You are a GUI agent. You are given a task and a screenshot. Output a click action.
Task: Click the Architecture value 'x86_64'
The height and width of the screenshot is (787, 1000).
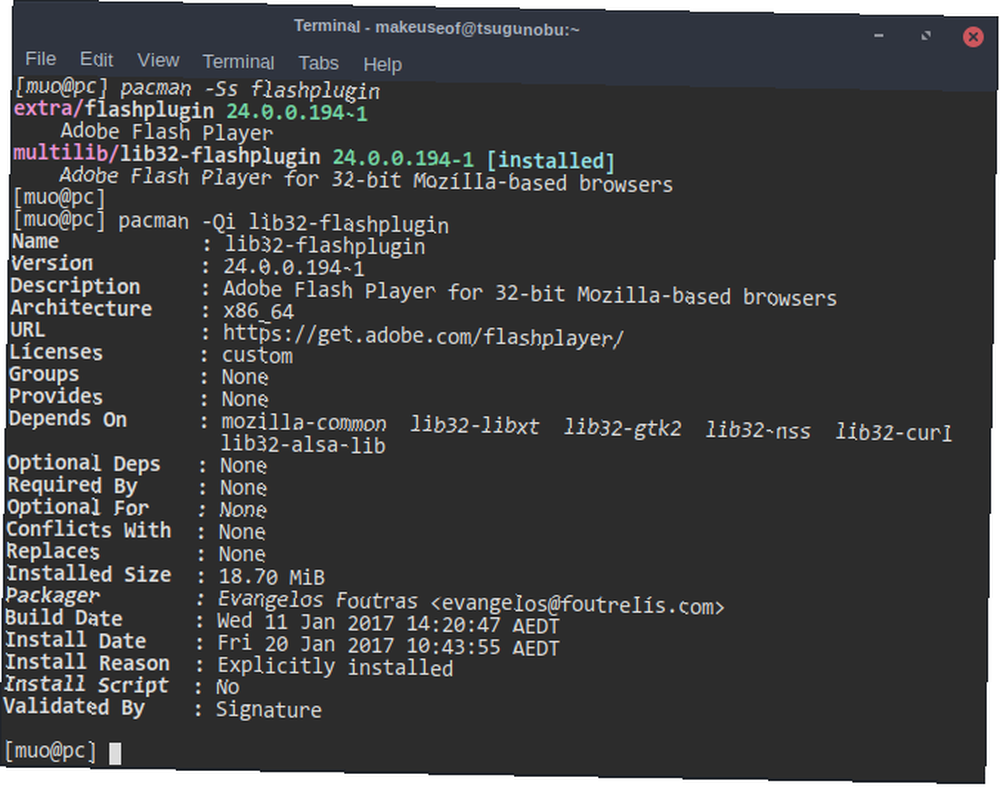pyautogui.click(x=258, y=311)
